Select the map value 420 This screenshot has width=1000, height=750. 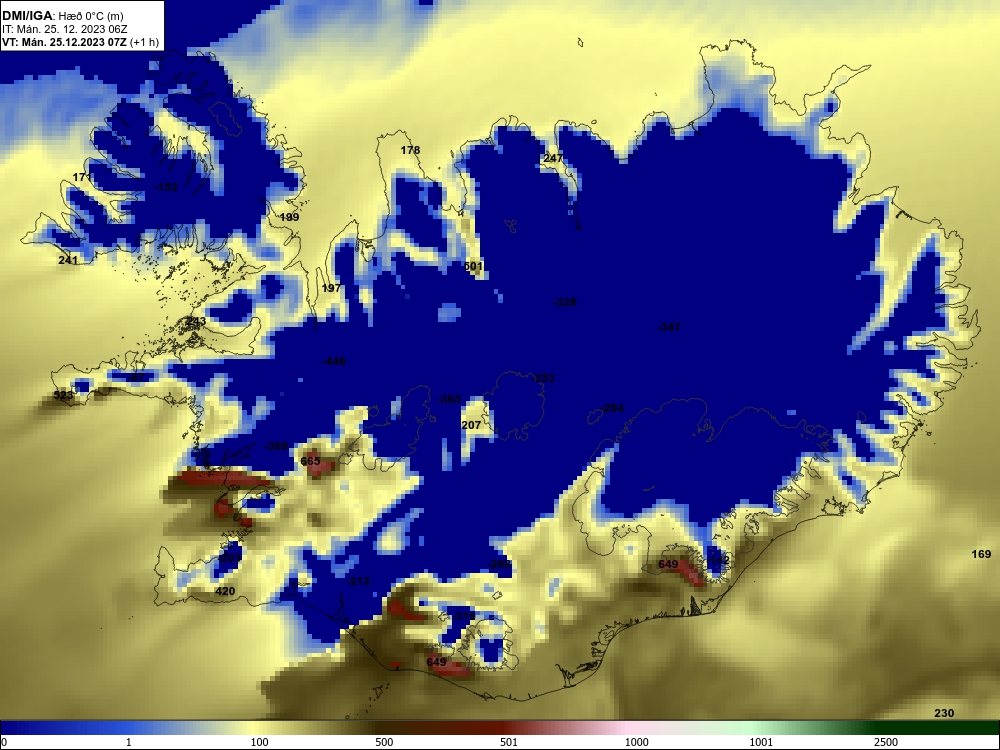(225, 591)
